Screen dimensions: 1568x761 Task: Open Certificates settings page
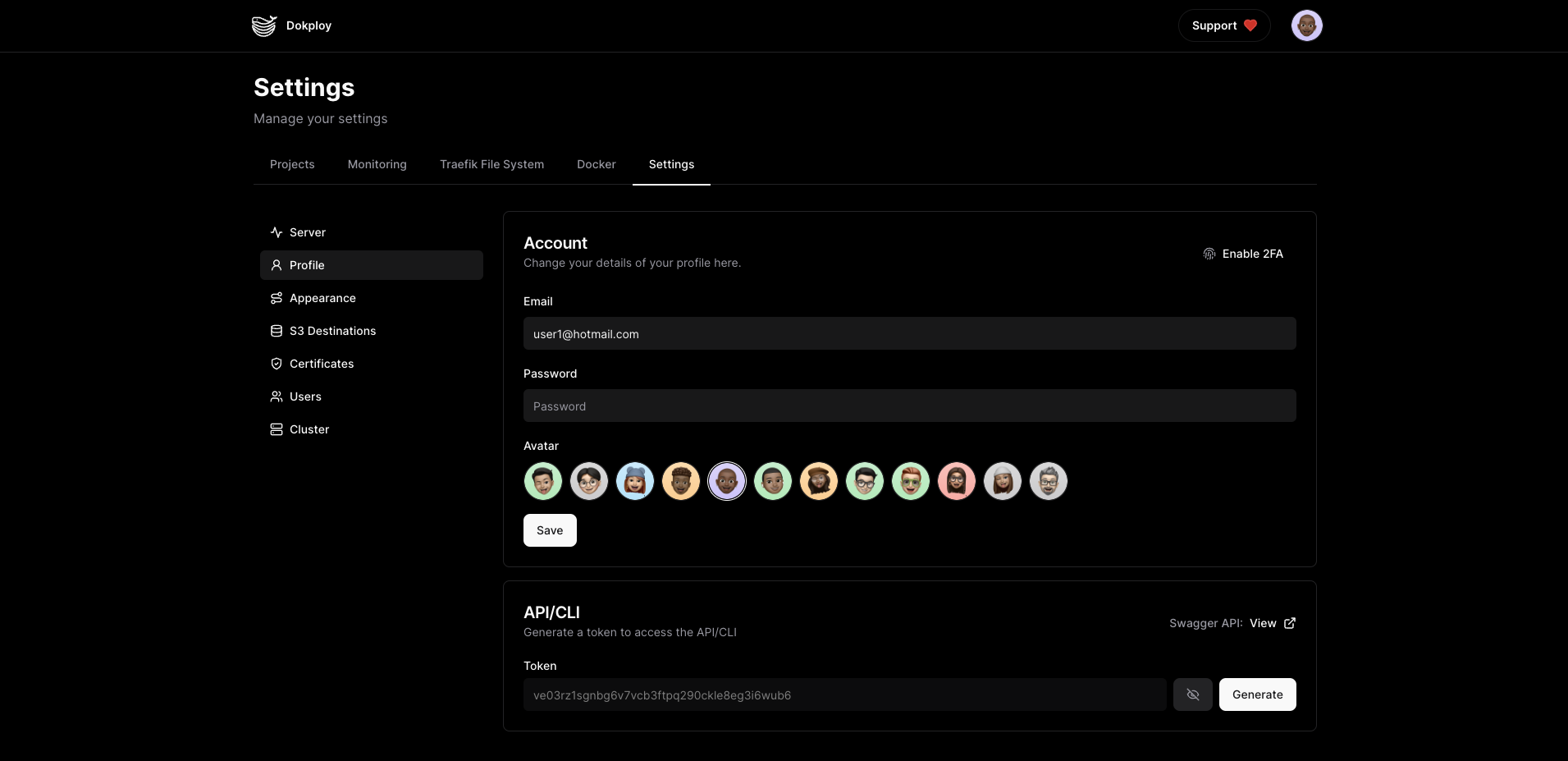point(321,364)
